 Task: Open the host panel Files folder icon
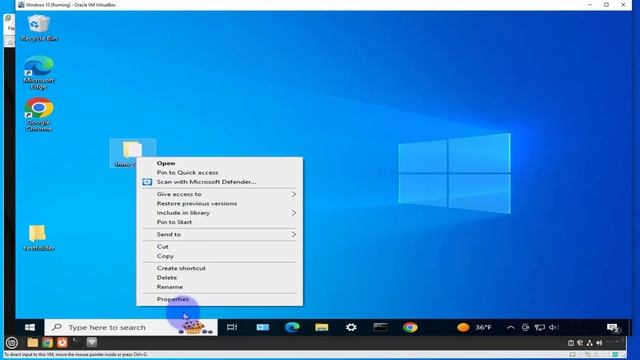(x=33, y=342)
